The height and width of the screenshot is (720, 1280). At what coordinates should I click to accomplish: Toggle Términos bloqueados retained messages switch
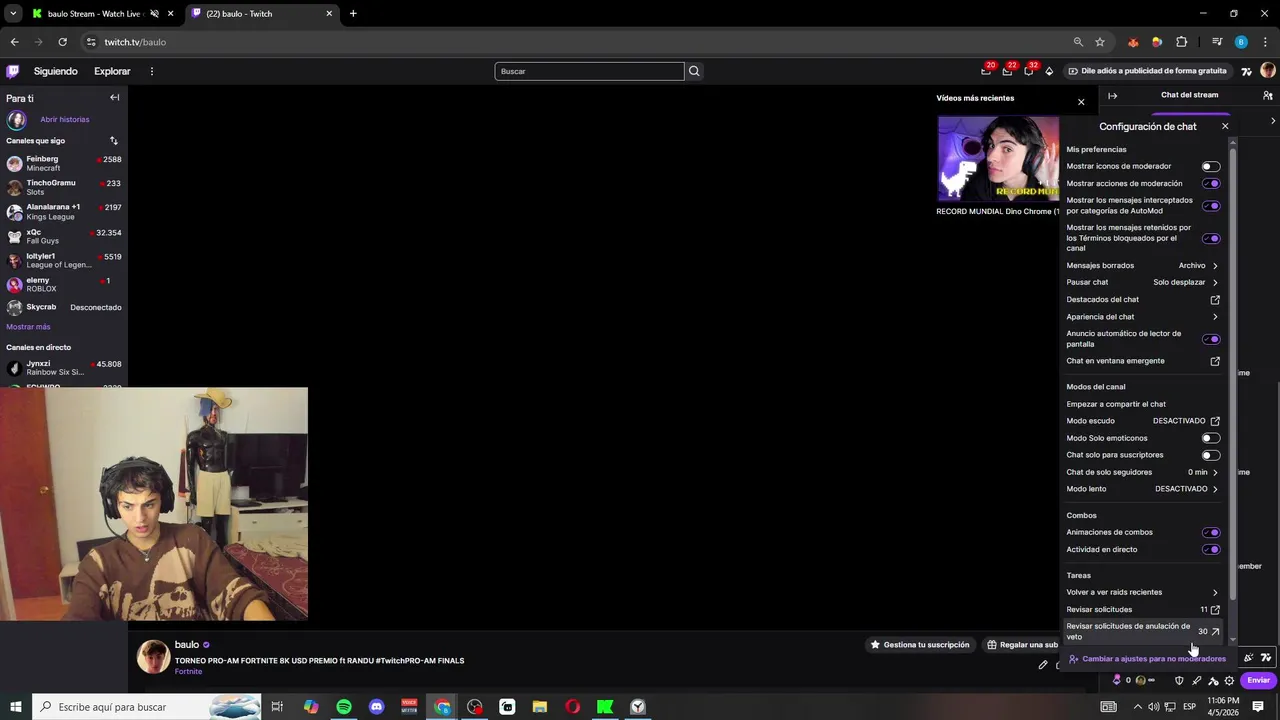[1211, 239]
